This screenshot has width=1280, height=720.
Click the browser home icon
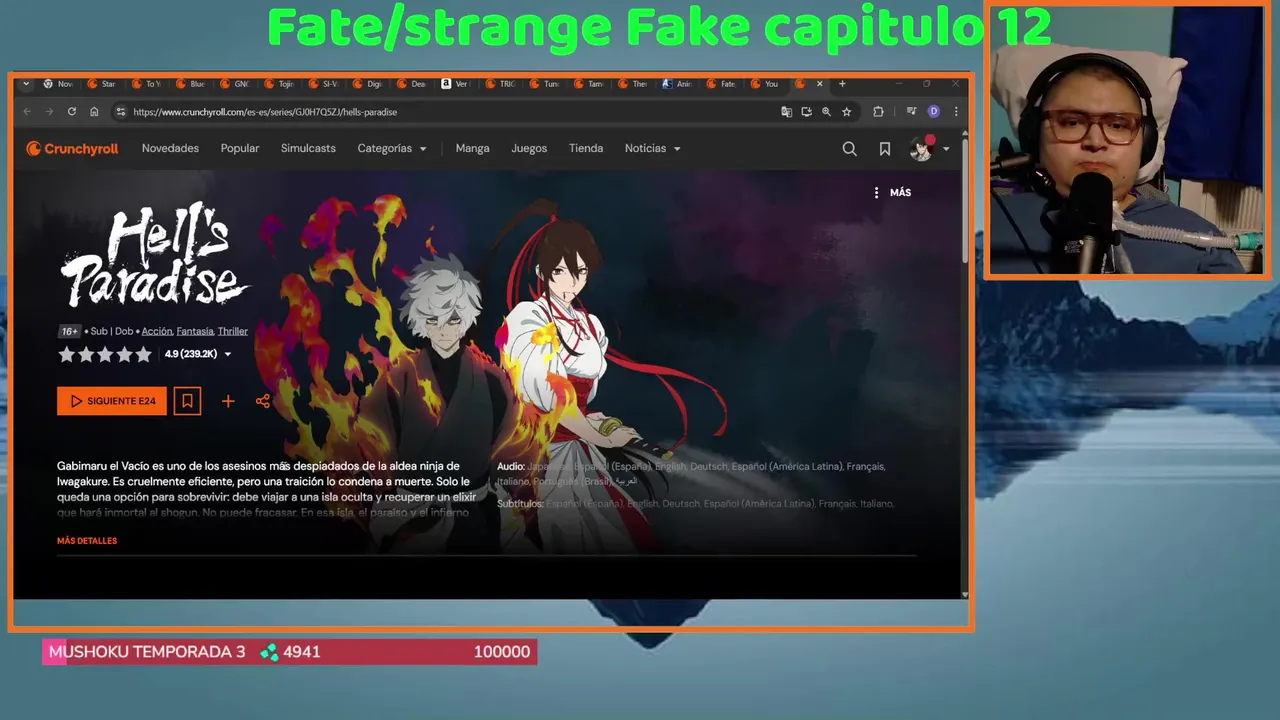[x=94, y=112]
